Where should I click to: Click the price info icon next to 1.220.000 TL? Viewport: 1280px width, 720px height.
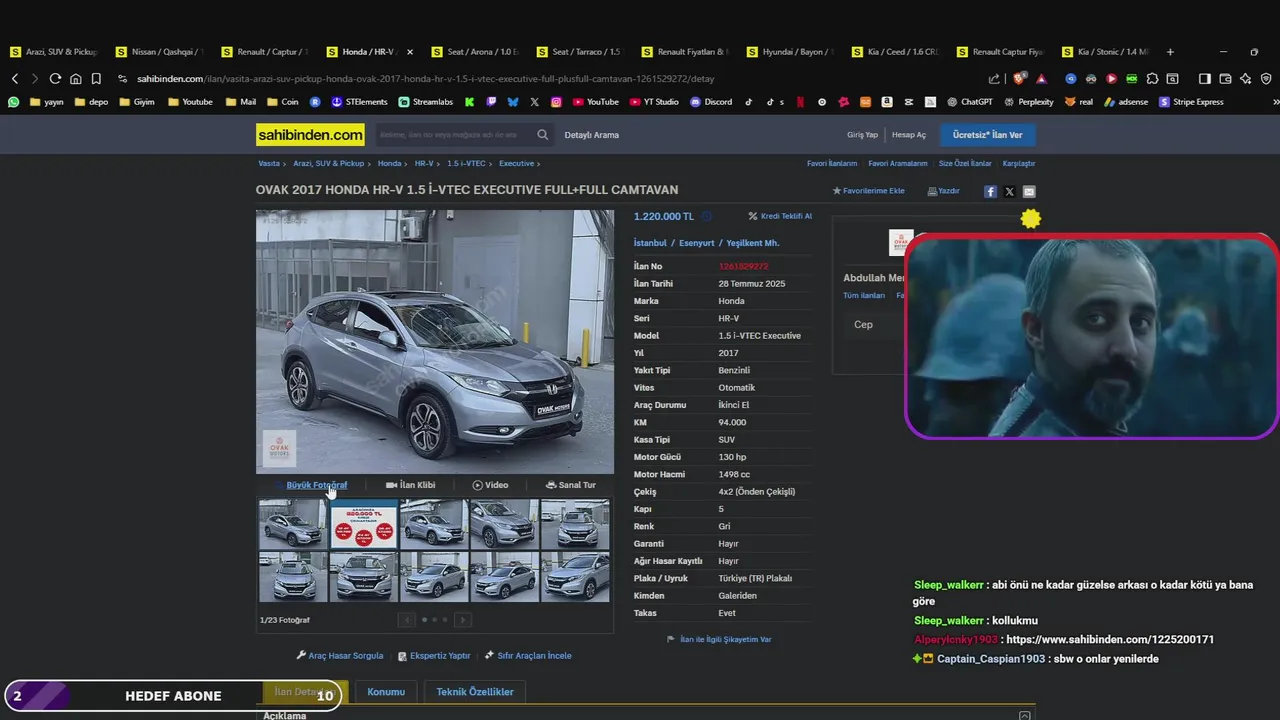[x=707, y=216]
